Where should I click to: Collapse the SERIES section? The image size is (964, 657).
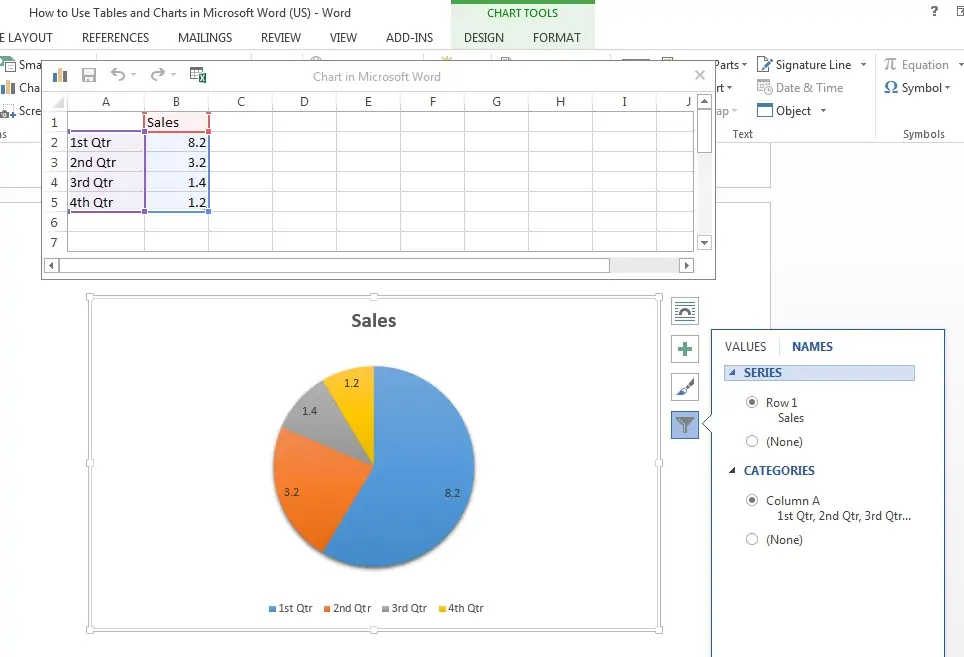(732, 372)
